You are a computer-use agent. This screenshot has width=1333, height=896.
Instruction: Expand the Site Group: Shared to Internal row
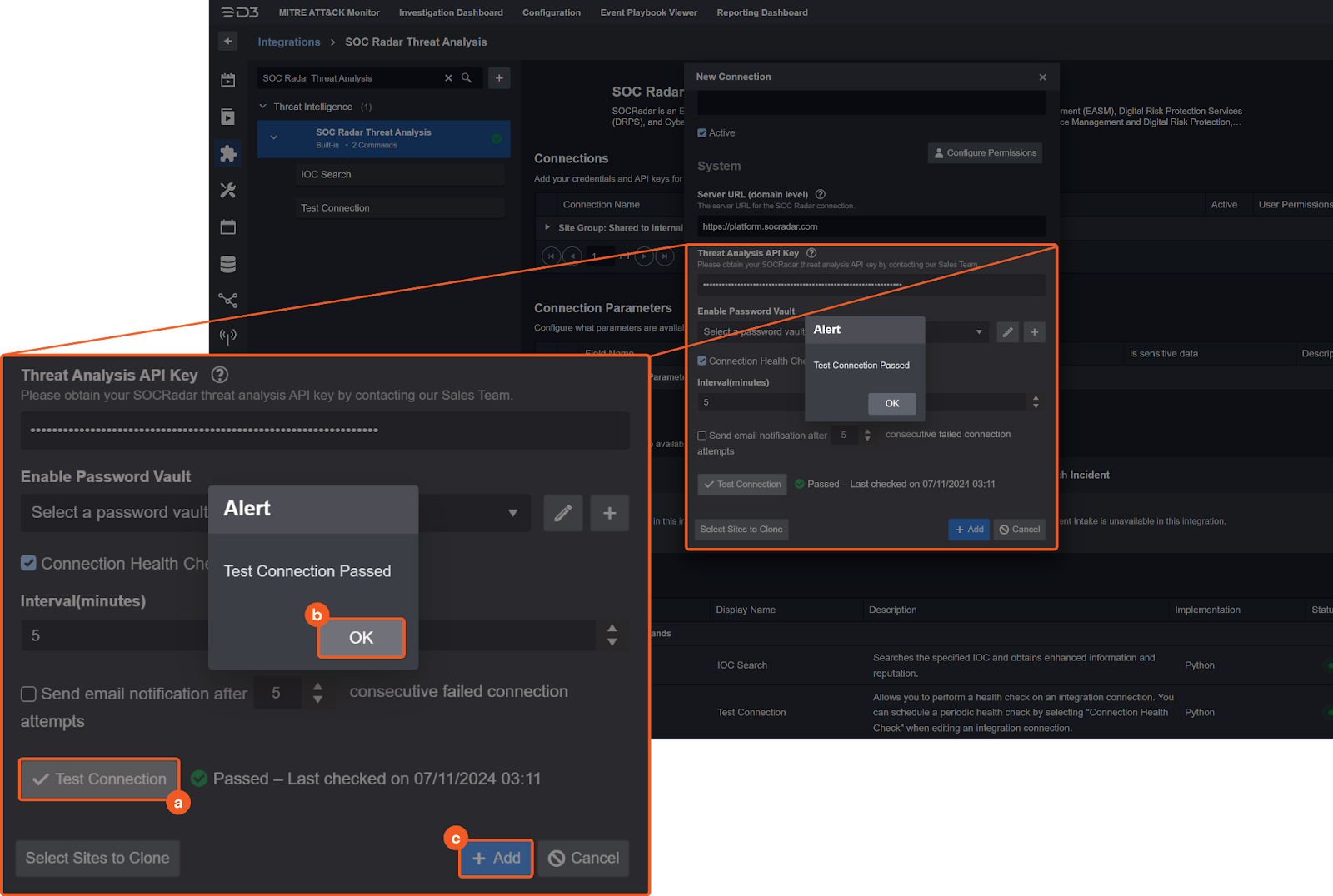[x=547, y=227]
